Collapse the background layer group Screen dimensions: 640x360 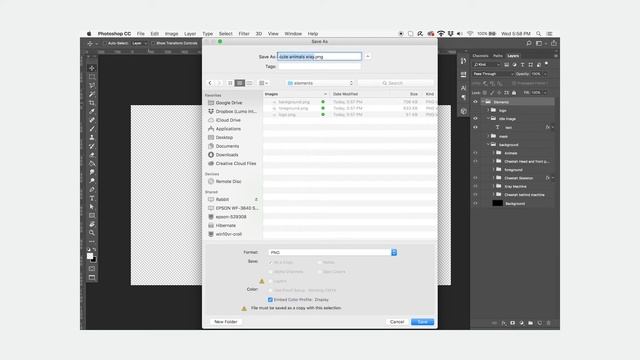pyautogui.click(x=488, y=144)
